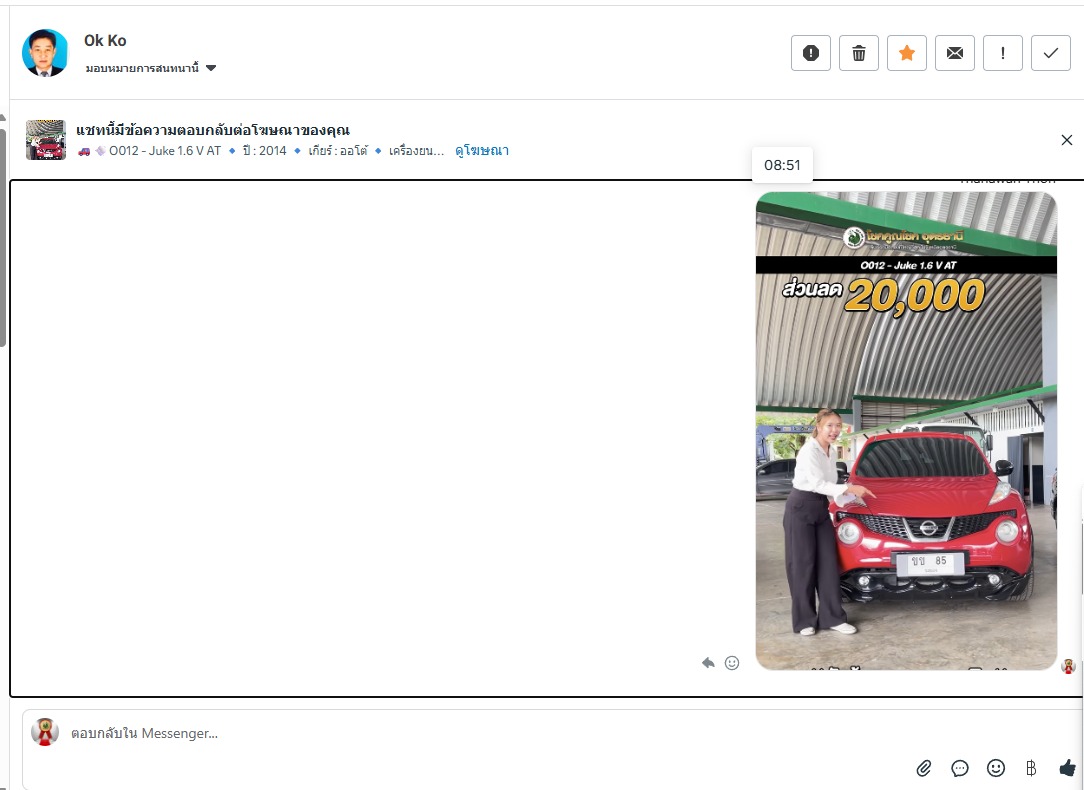Mark conversation unread with the envelope icon
Image resolution: width=1084 pixels, height=790 pixels.
coord(955,53)
